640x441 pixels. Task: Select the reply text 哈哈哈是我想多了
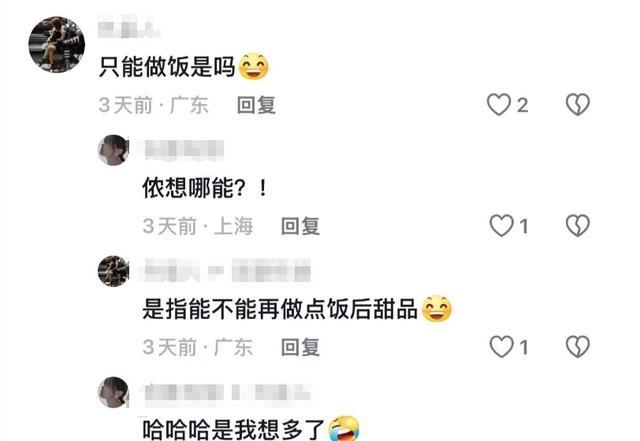(233, 430)
